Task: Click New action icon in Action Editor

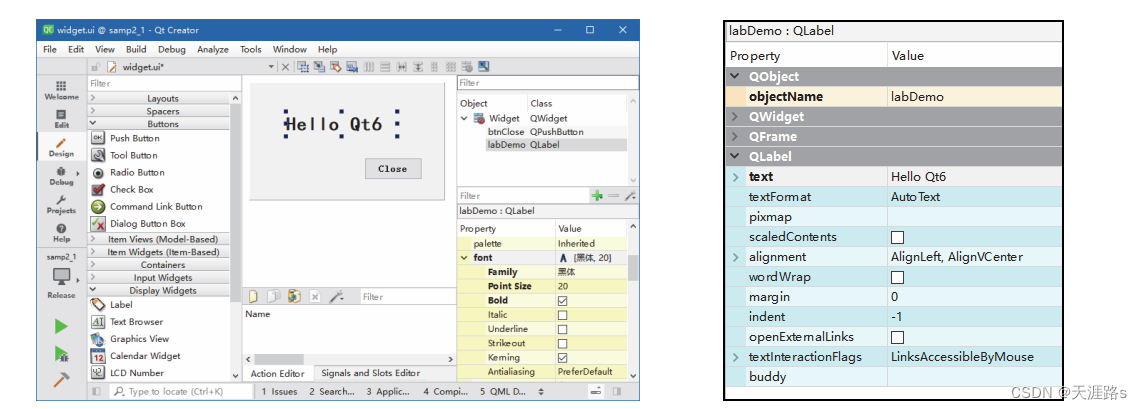Action: [254, 297]
